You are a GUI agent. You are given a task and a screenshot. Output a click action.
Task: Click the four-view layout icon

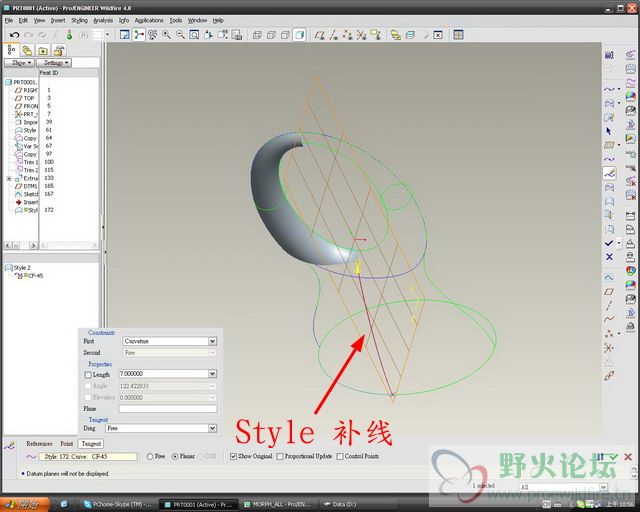point(458,35)
